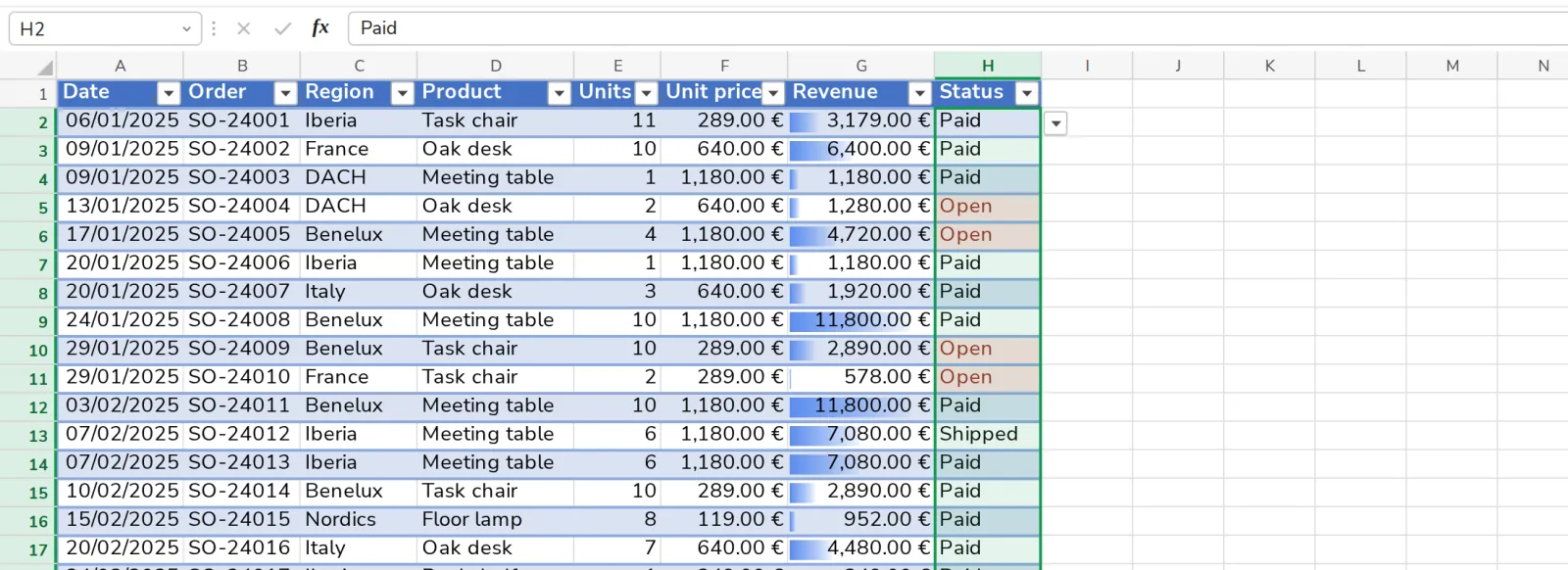Select unit price 119.00 €

pyautogui.click(x=724, y=520)
